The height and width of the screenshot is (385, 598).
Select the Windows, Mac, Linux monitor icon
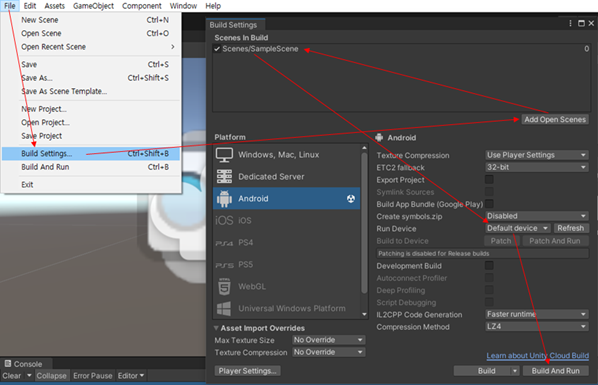coord(224,155)
